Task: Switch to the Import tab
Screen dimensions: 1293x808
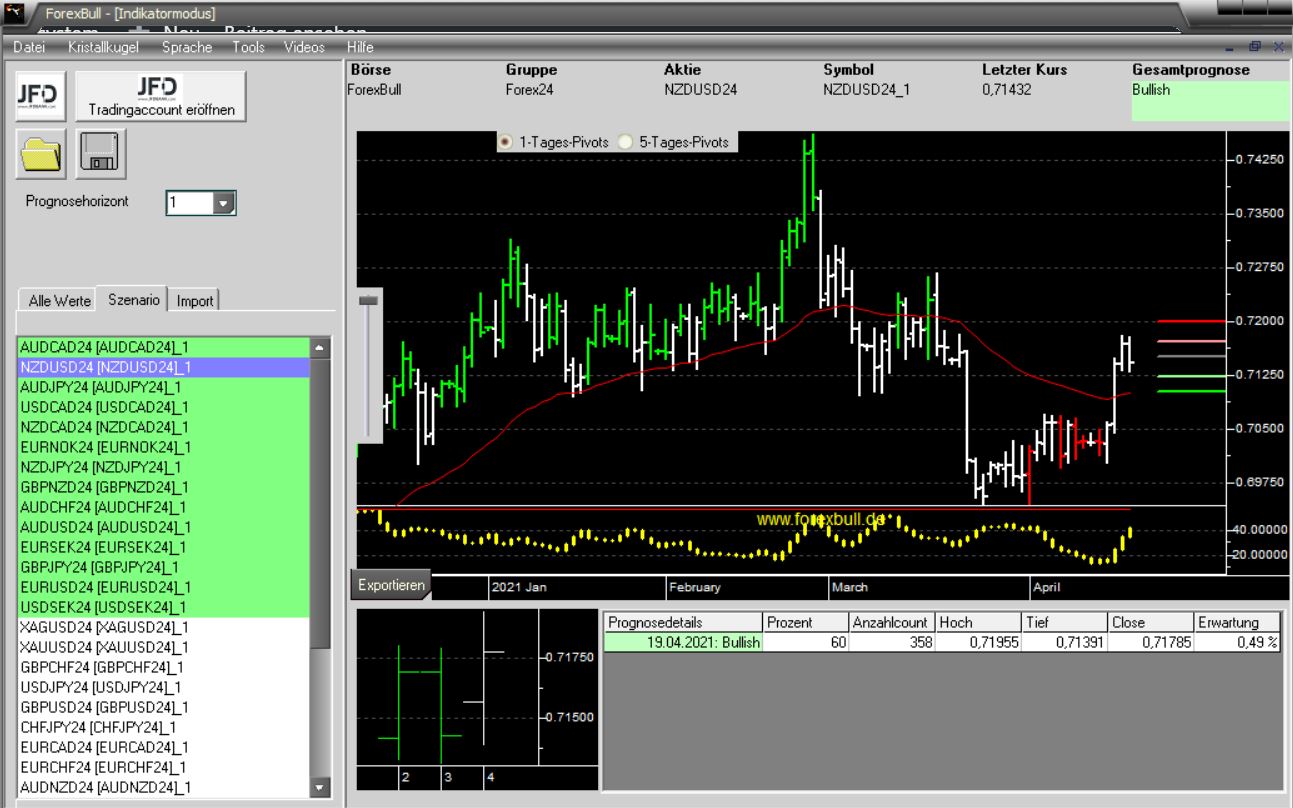Action: click(x=195, y=300)
